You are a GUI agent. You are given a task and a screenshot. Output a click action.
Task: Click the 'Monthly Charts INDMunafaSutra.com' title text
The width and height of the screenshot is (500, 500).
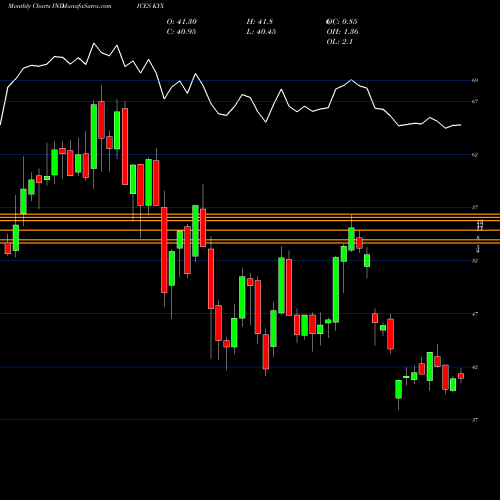tap(60, 6)
